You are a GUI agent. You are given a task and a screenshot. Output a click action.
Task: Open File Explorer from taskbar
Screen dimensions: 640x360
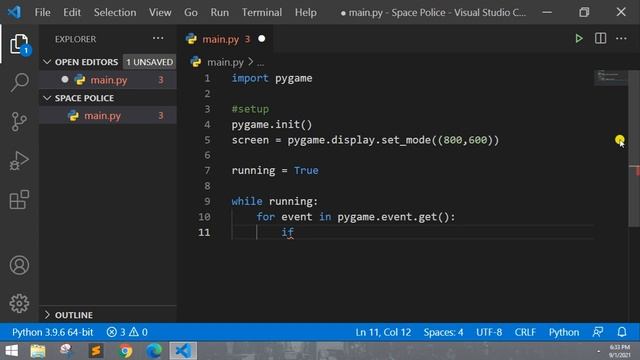click(38, 351)
